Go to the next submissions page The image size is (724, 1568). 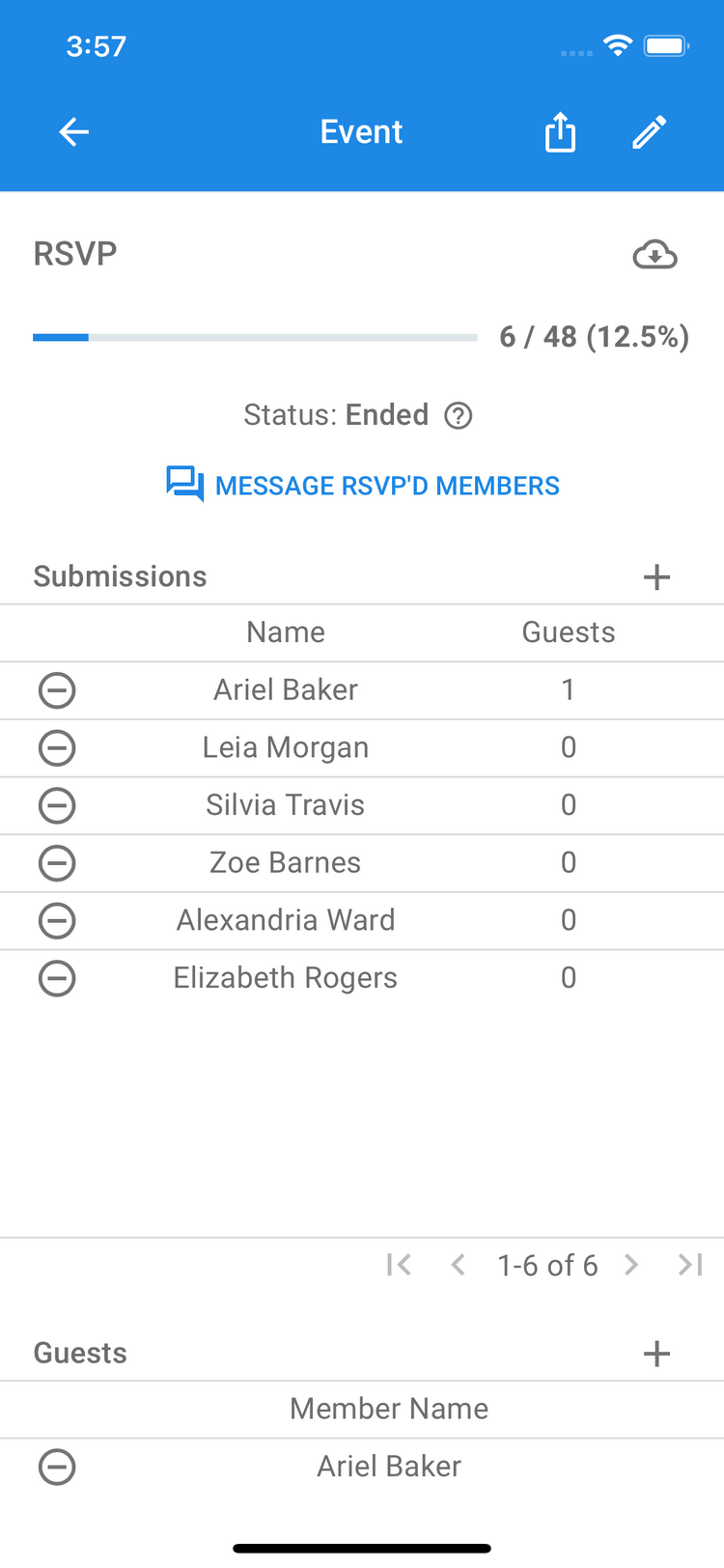pos(631,1265)
